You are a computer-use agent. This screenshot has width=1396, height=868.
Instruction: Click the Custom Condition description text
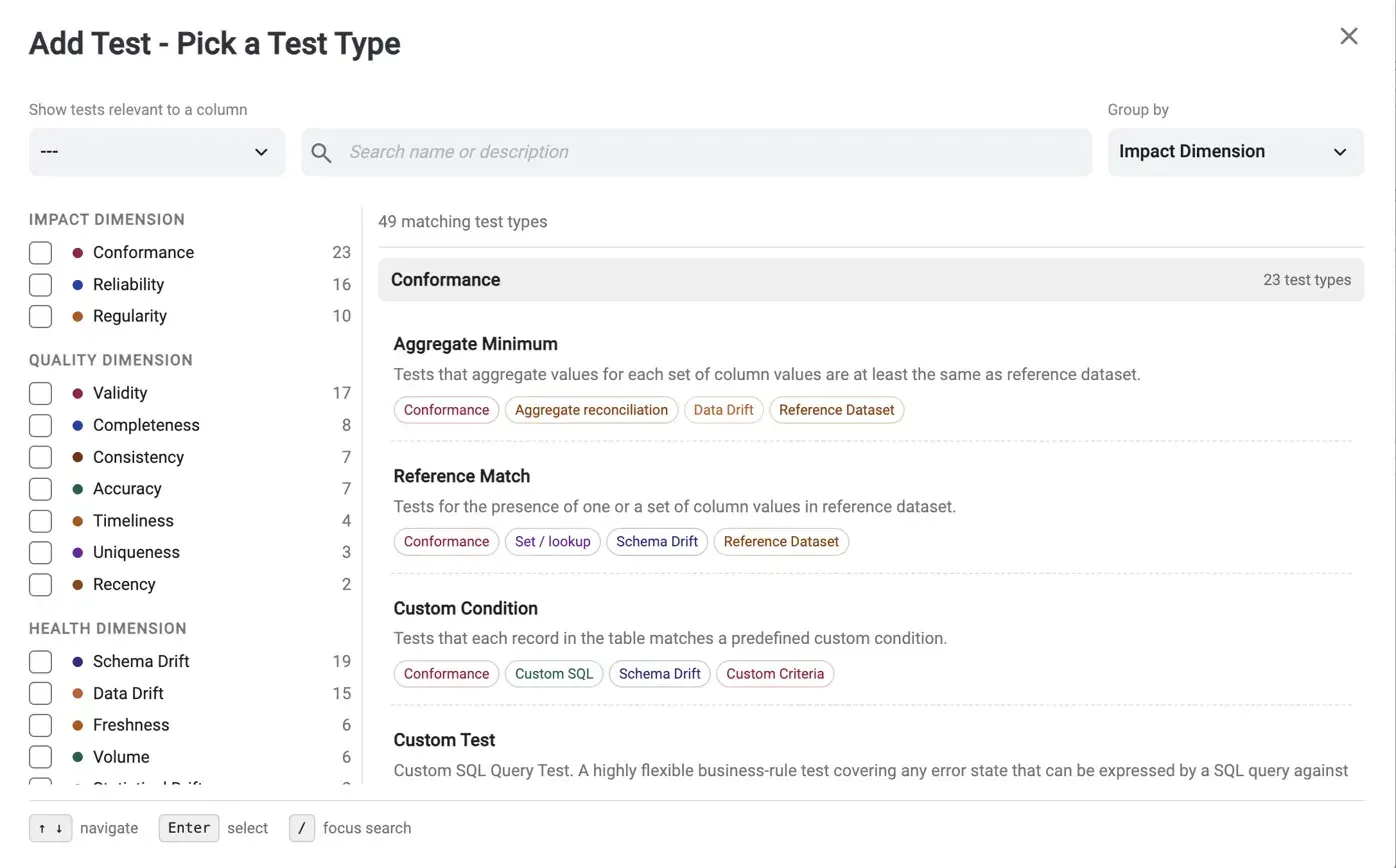(x=670, y=638)
